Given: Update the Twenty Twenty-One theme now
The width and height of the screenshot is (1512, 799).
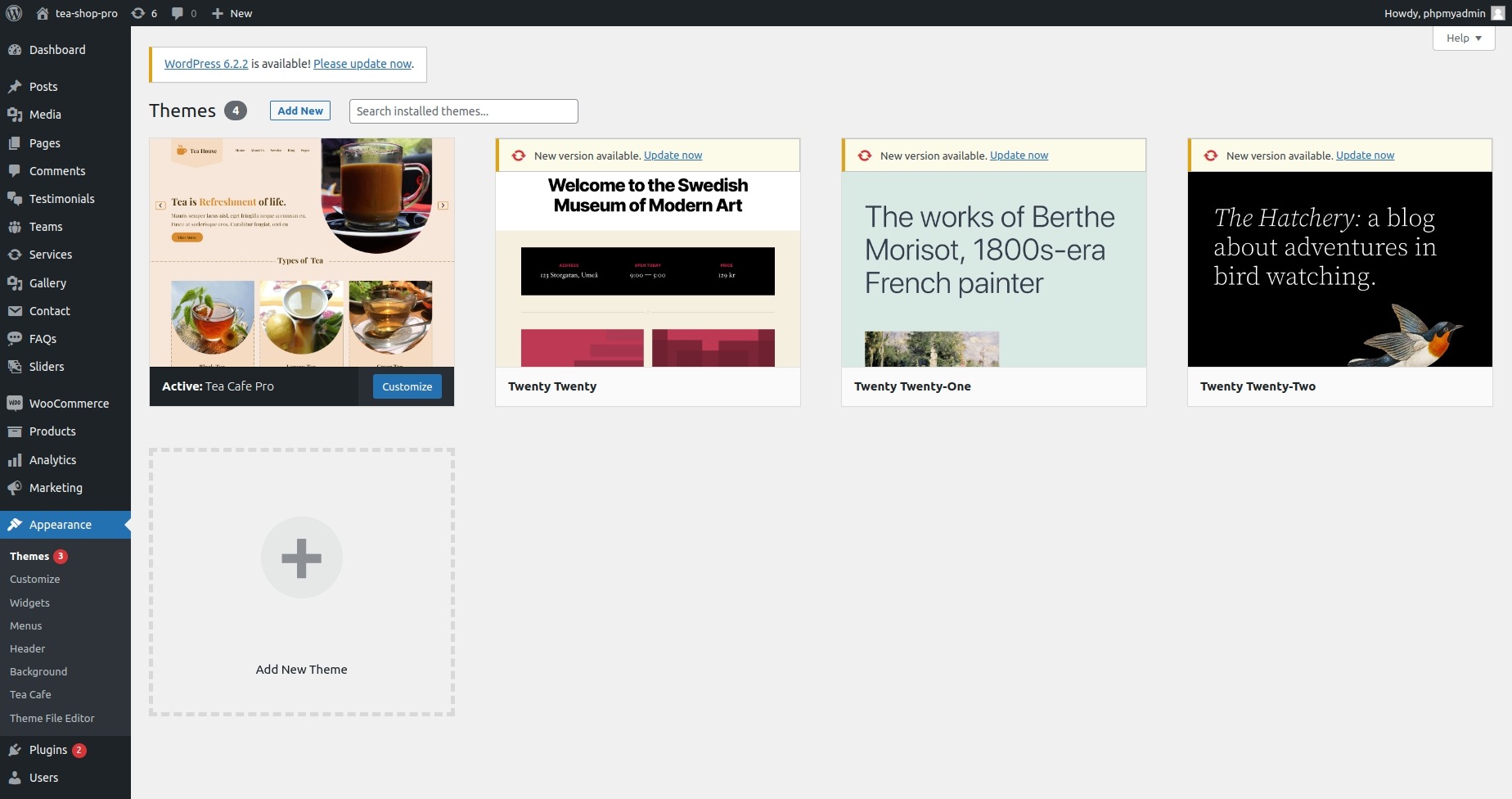Looking at the screenshot, I should tap(1019, 156).
